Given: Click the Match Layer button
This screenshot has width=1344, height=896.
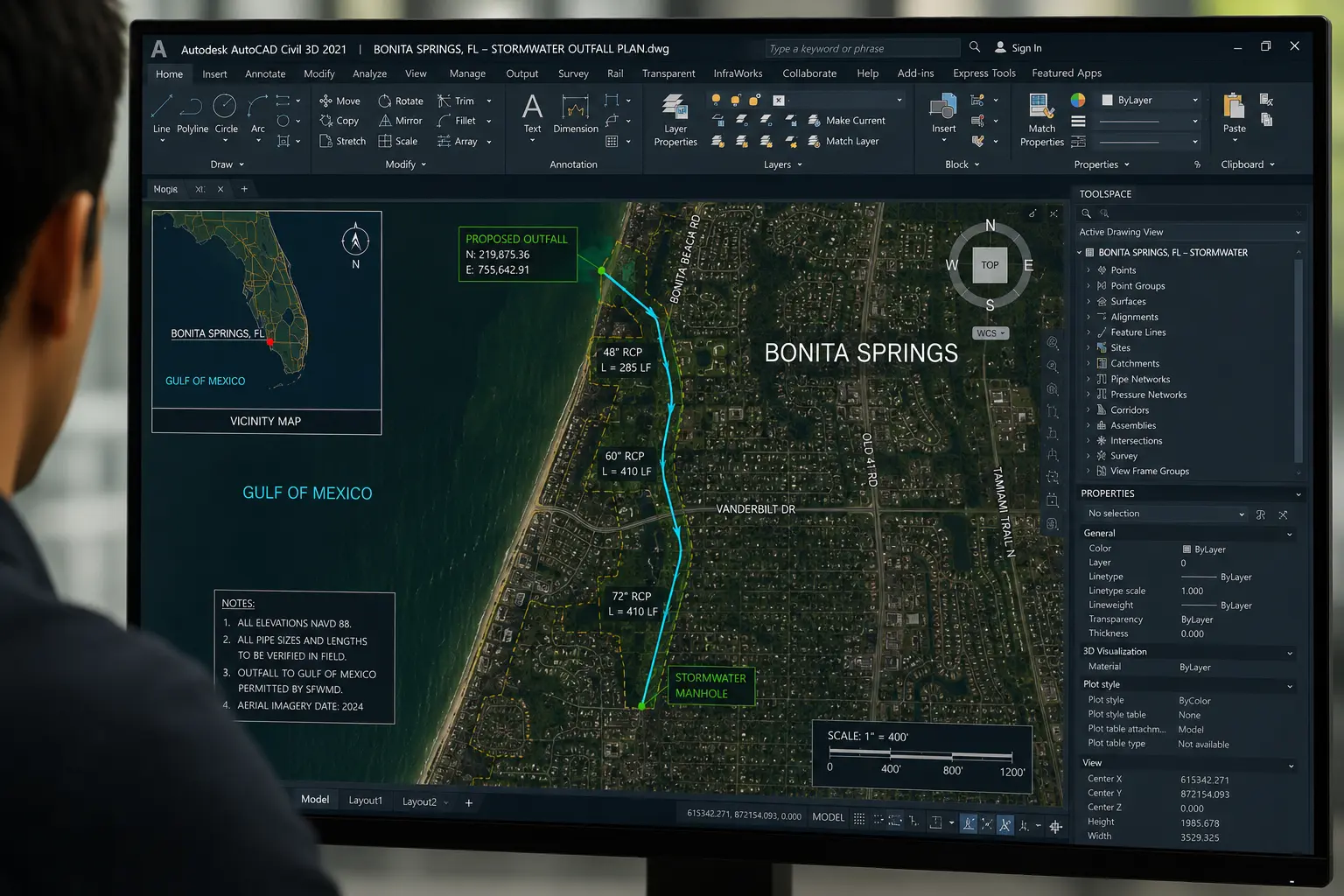Looking at the screenshot, I should click(x=843, y=141).
